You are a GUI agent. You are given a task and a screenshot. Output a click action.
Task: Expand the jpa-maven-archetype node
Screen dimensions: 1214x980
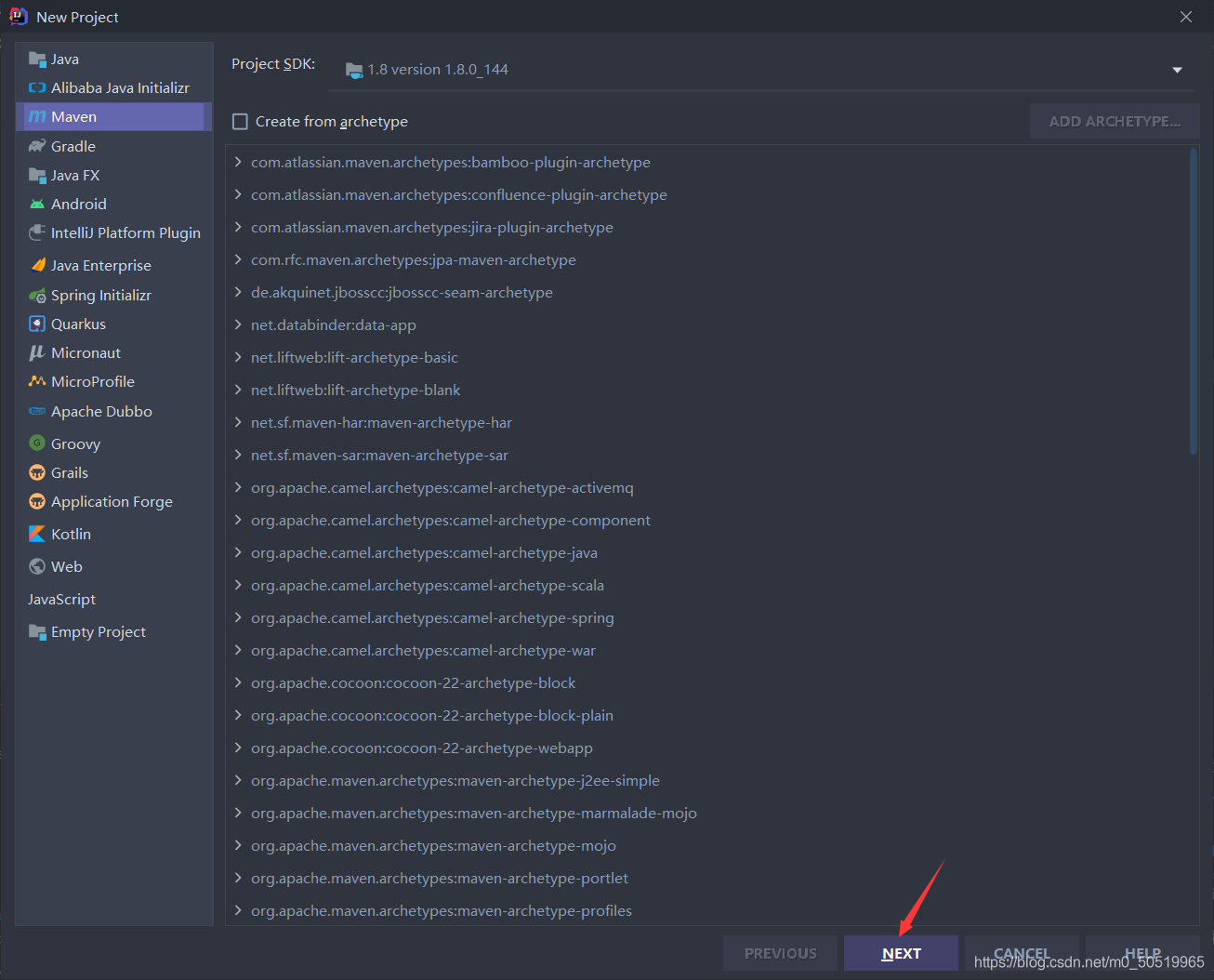click(x=238, y=259)
